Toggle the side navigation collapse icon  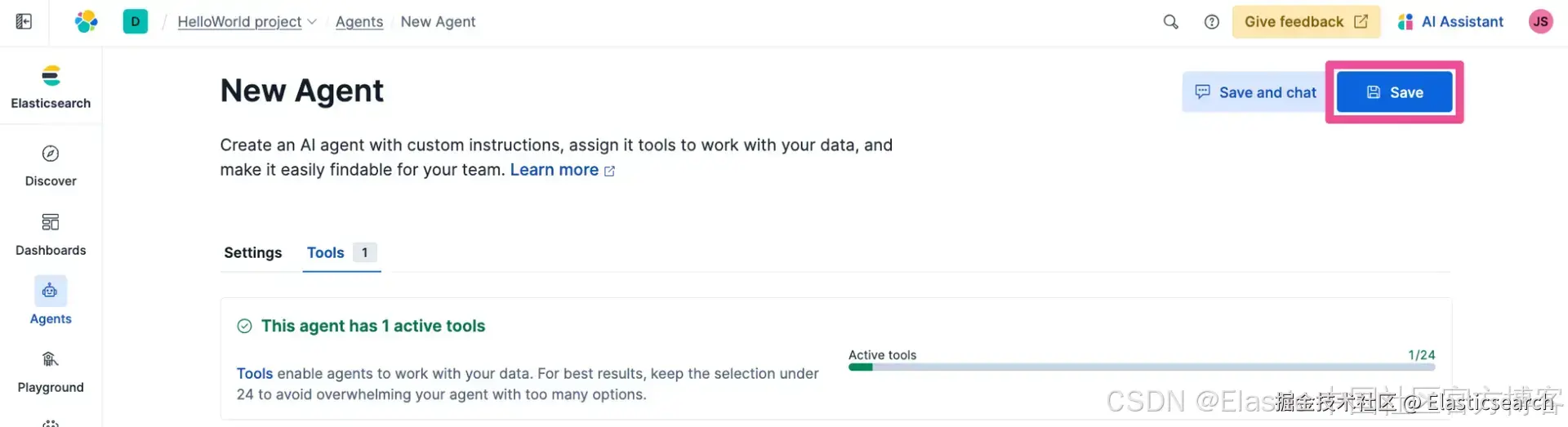click(24, 21)
